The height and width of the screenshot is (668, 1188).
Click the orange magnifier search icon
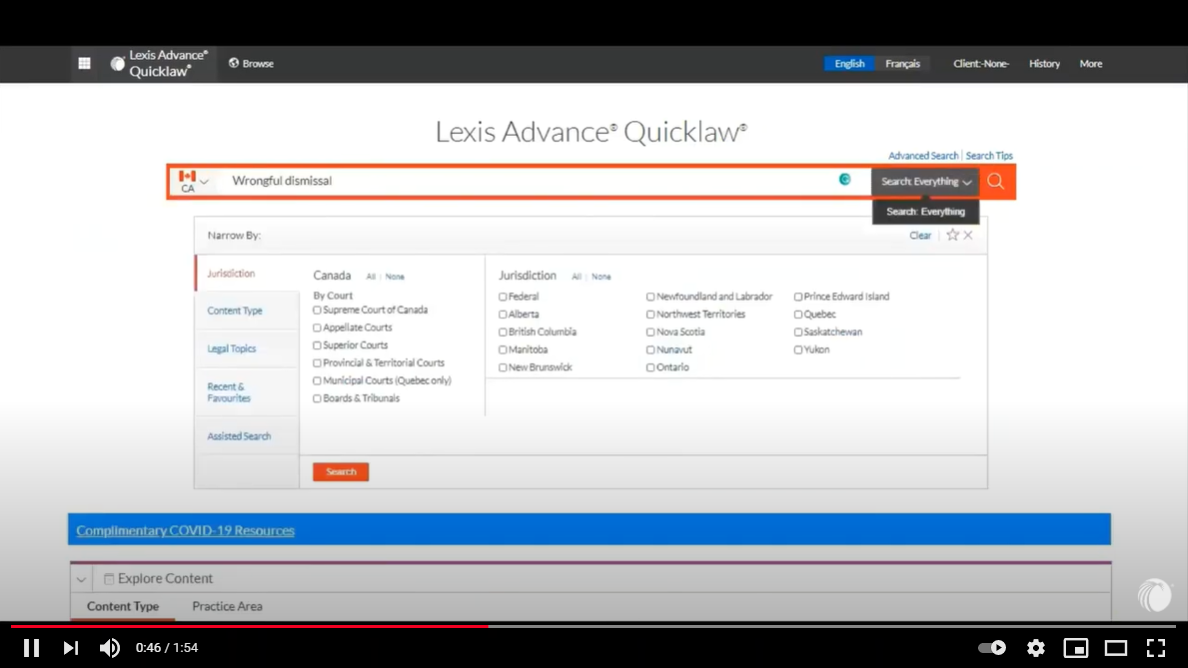pos(996,181)
